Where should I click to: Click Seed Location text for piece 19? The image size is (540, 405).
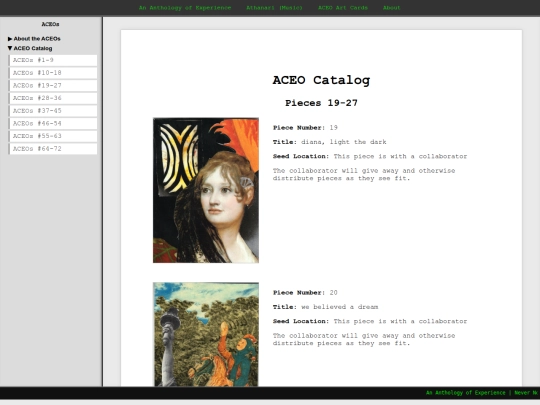point(370,156)
